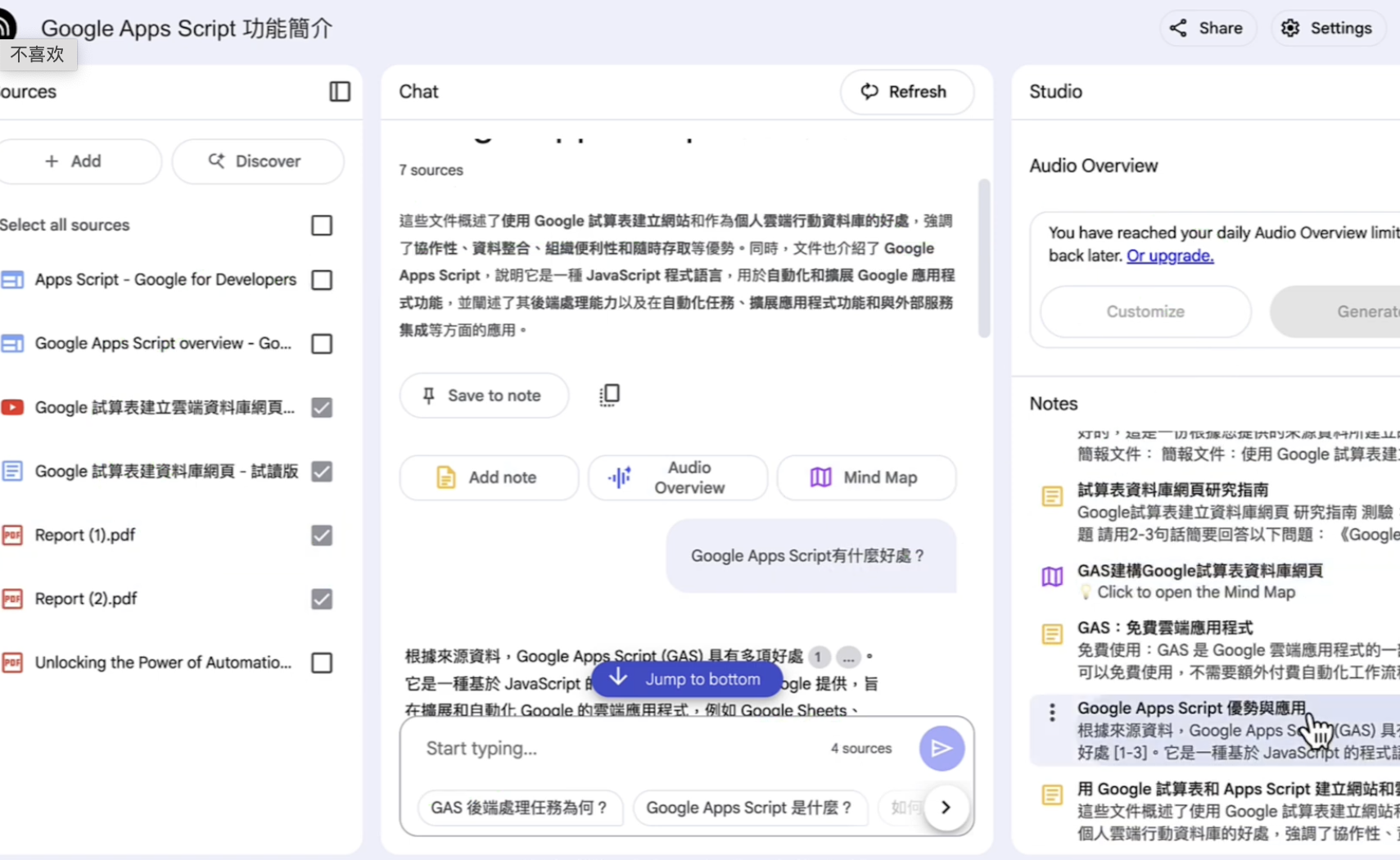
Task: Open source Report (1).pdf
Action: [85, 535]
